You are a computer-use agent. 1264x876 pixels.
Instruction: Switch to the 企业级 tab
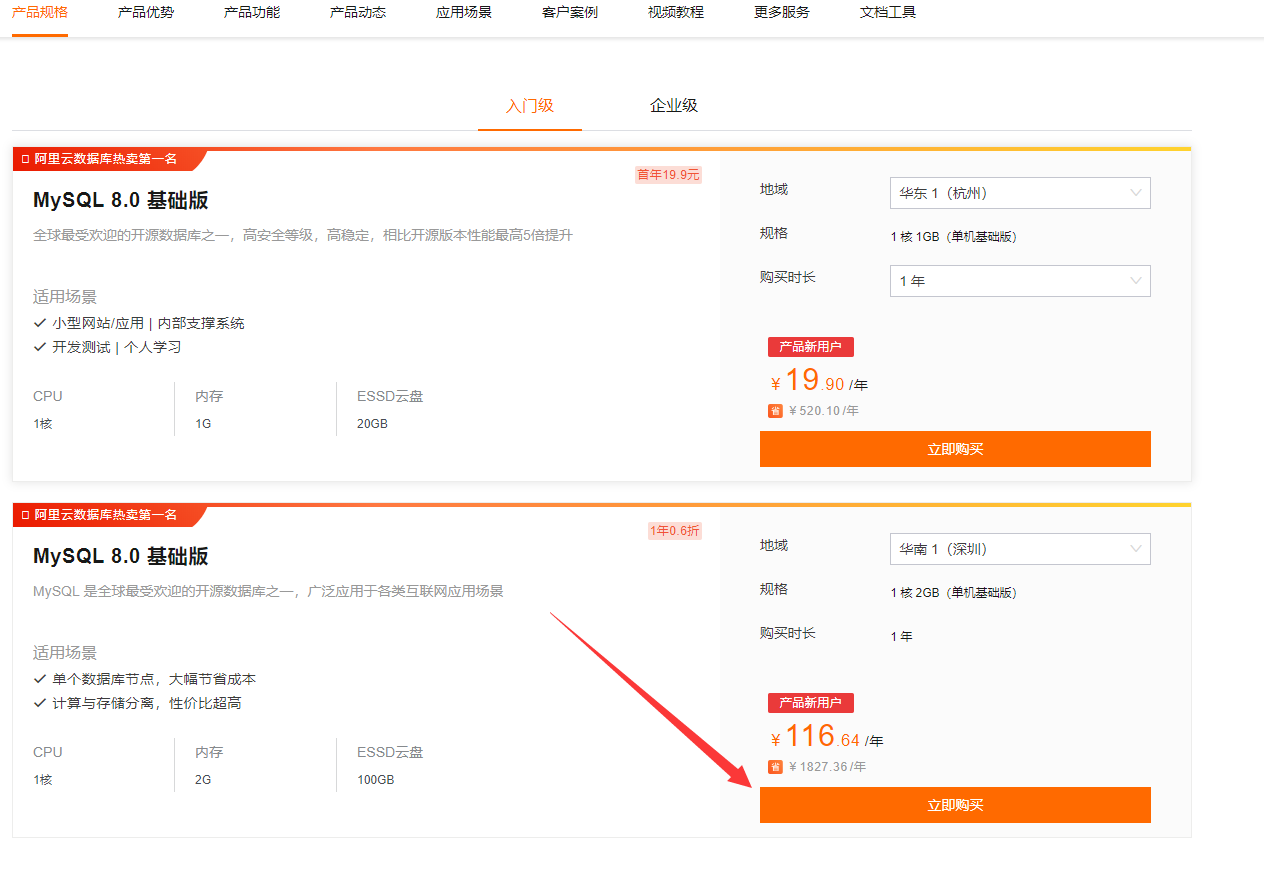[673, 105]
